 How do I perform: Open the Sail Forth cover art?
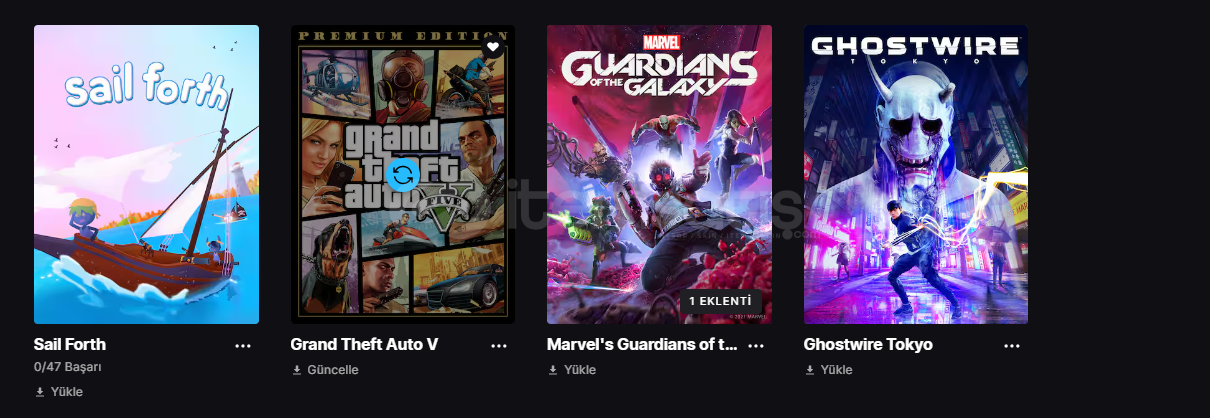(x=146, y=174)
